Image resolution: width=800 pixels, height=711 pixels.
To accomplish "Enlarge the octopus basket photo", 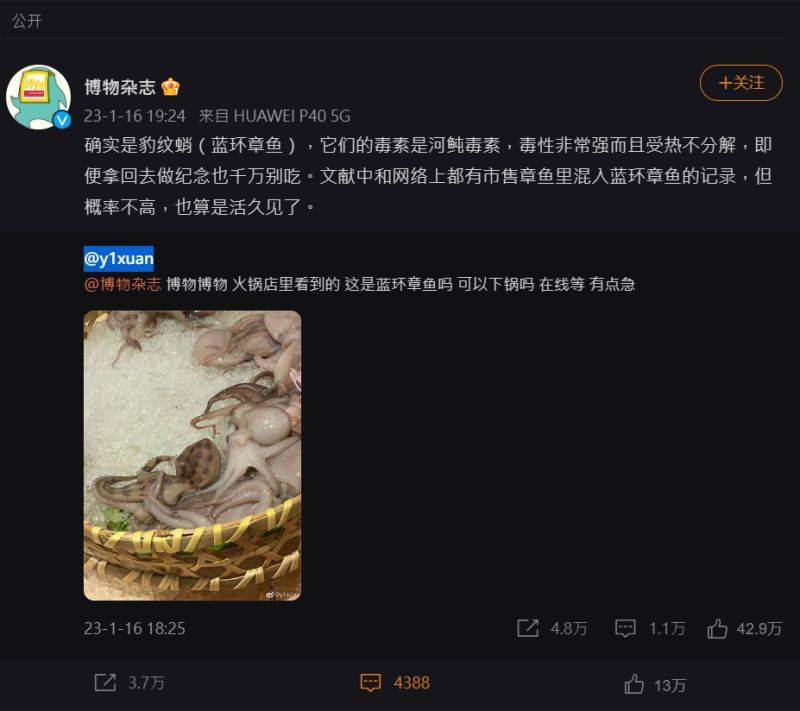I will pos(192,455).
